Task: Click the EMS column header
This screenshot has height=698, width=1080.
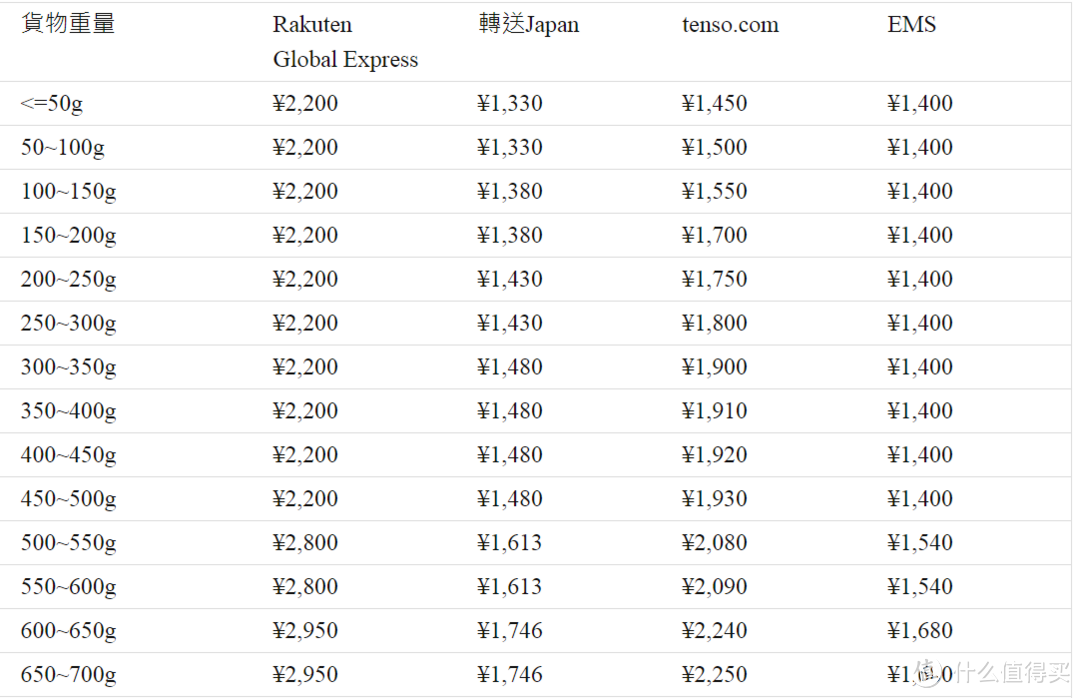Action: [x=911, y=24]
